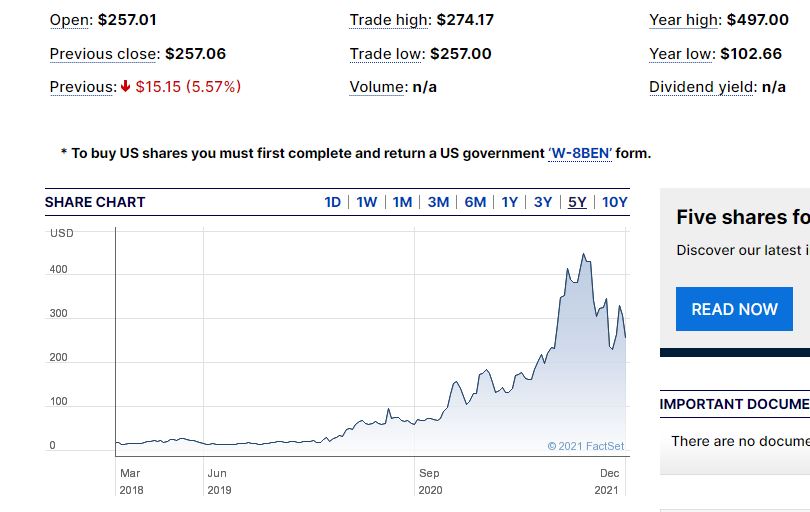The width and height of the screenshot is (810, 512).
Task: Select the 1D chart range
Action: pyautogui.click(x=333, y=202)
